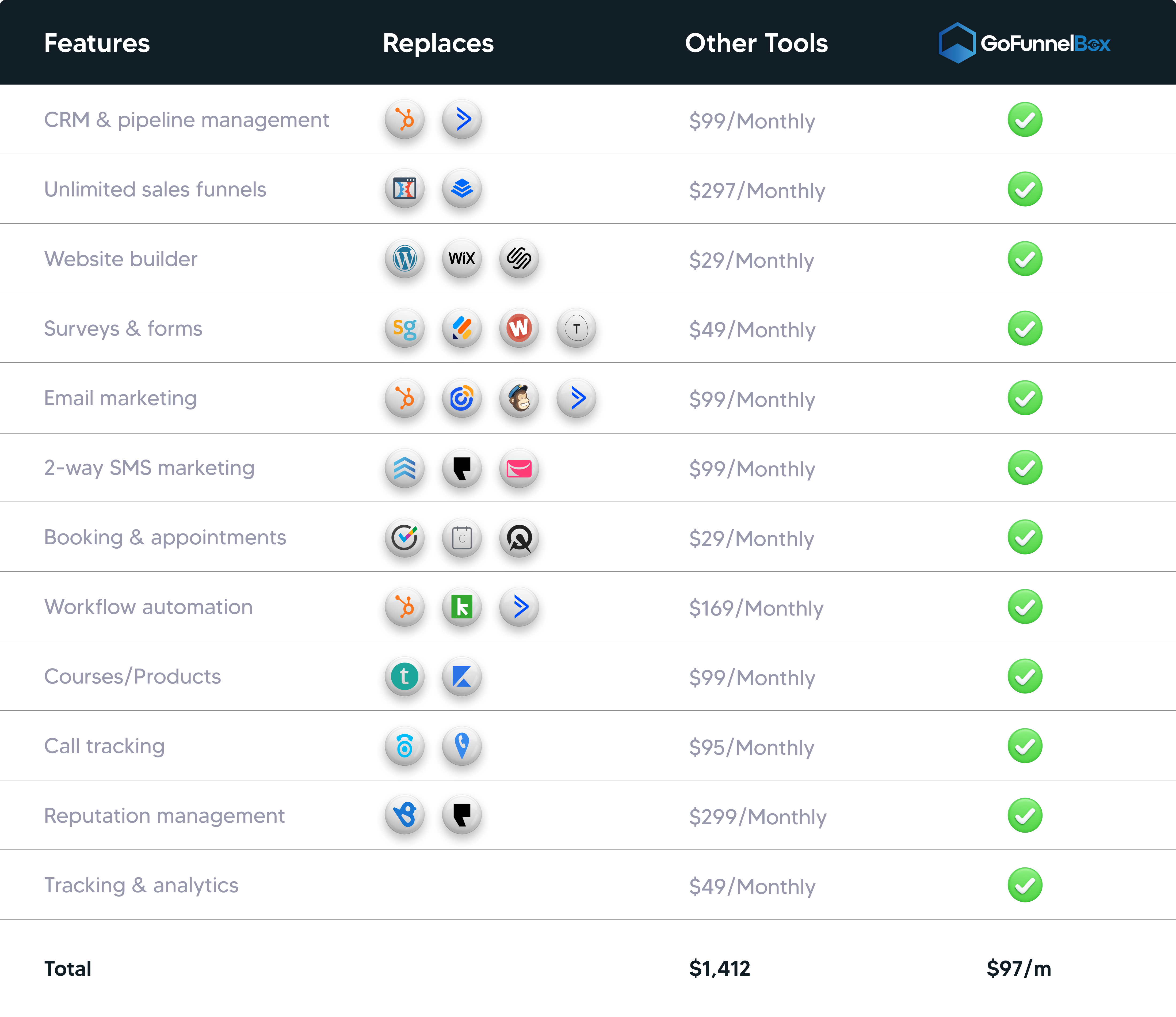Click green checkmark for Workflow automation
The height and width of the screenshot is (1017, 1176).
(x=1025, y=606)
